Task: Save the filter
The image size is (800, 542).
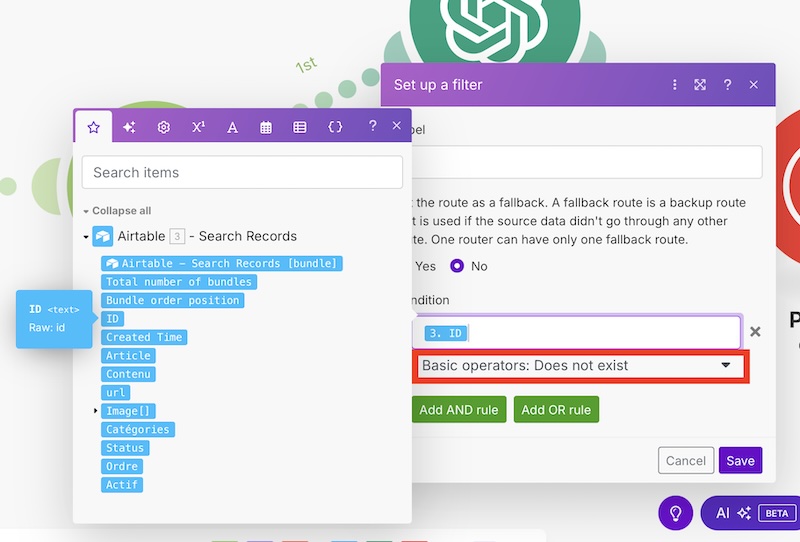Action: [740, 460]
